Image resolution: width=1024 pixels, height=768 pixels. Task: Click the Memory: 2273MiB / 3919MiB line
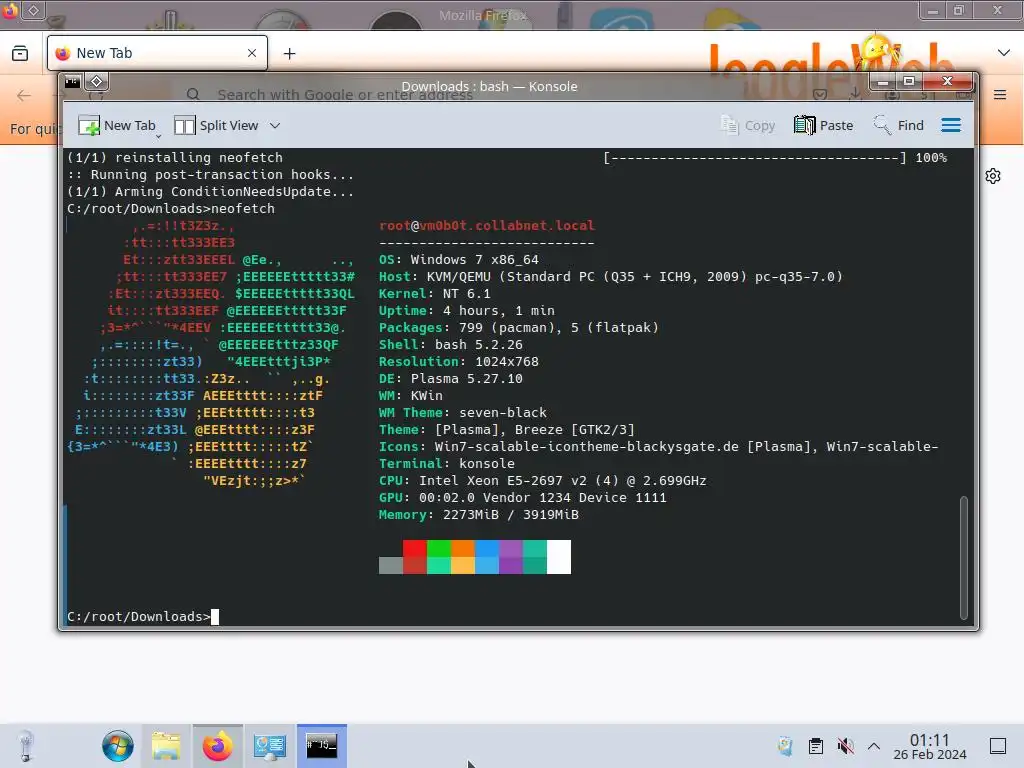[x=479, y=514]
